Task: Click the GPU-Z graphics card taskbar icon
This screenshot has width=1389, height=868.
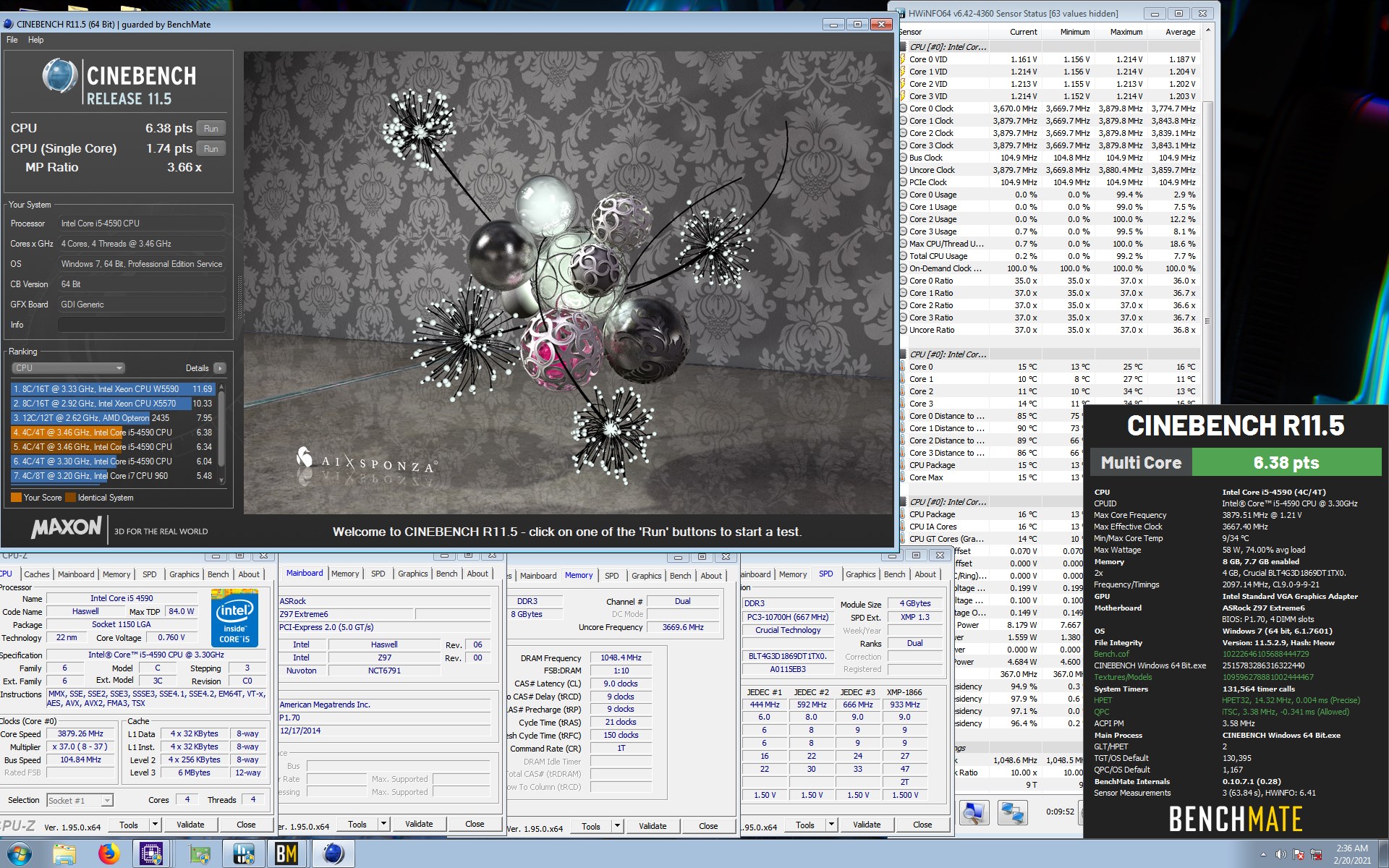Action: tap(200, 854)
